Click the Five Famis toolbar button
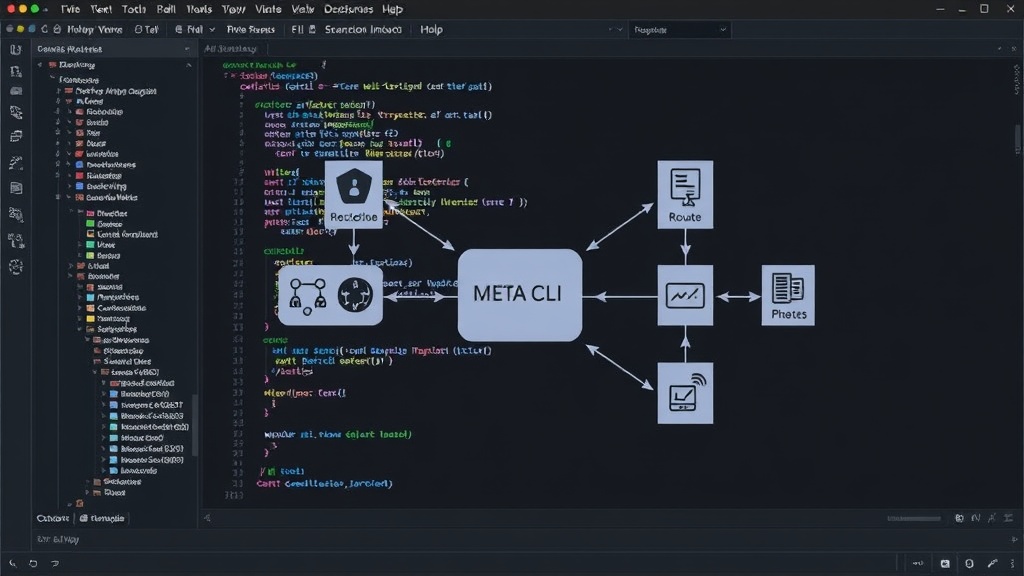Image resolution: width=1024 pixels, height=576 pixels. [x=250, y=29]
